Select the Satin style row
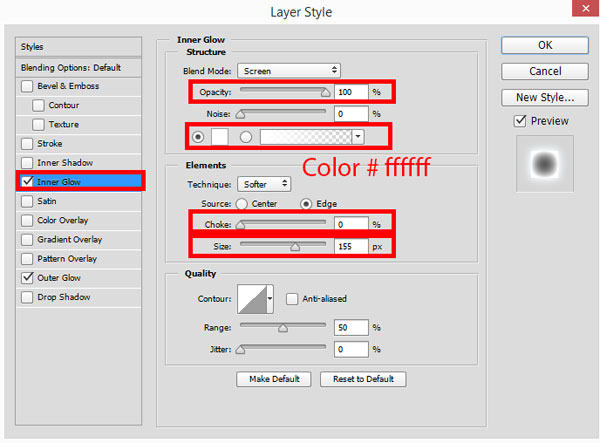Screen dimensions: 600x443 tap(78, 201)
